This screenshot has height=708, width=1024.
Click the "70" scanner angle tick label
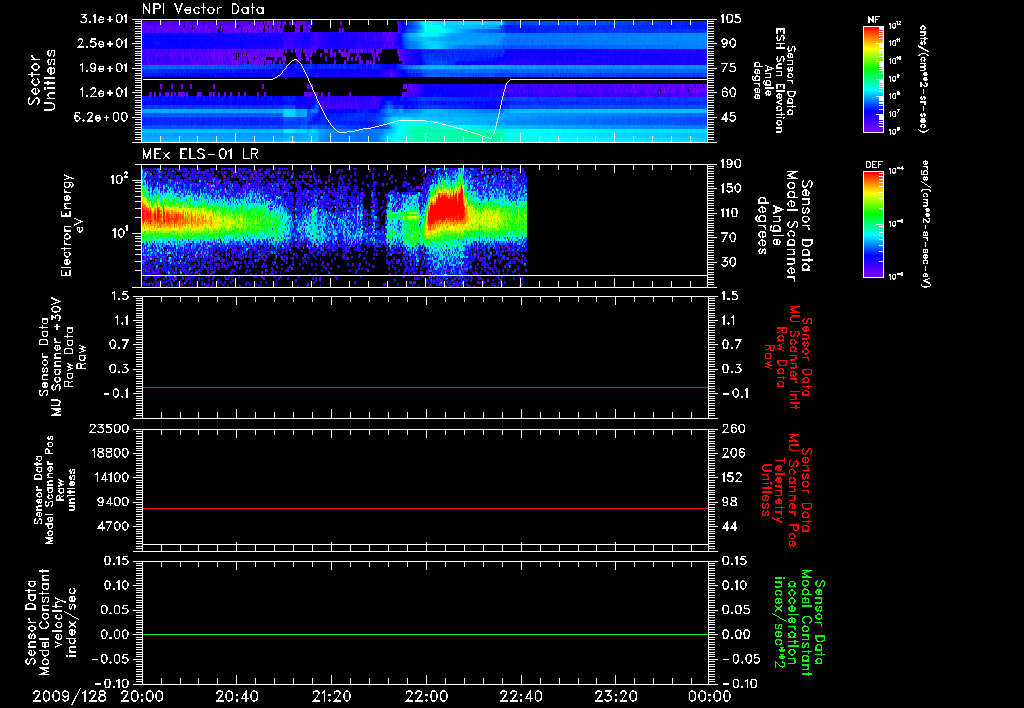coord(728,238)
